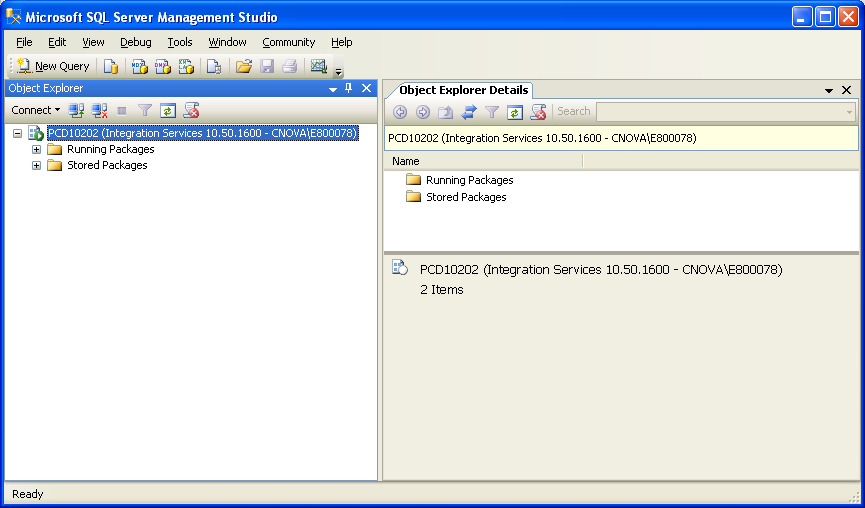Toggle Synchronize in Object Explorer Details toolbar
865x508 pixels.
click(x=468, y=112)
